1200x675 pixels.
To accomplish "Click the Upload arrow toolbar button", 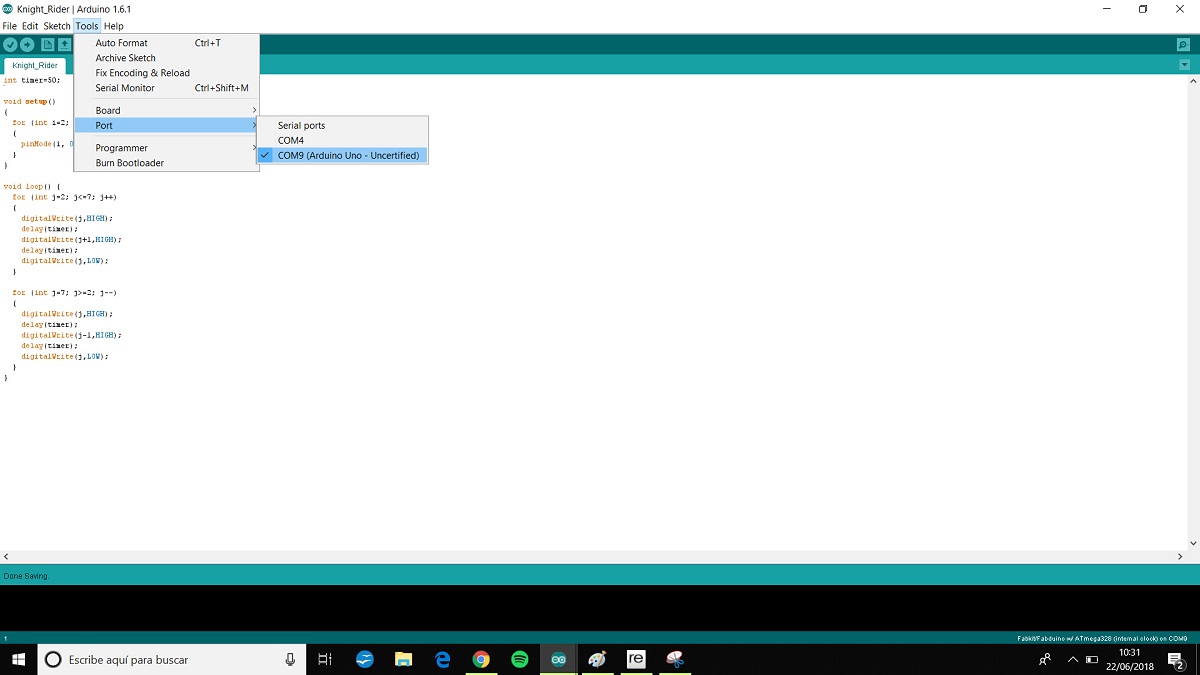I will coord(27,45).
